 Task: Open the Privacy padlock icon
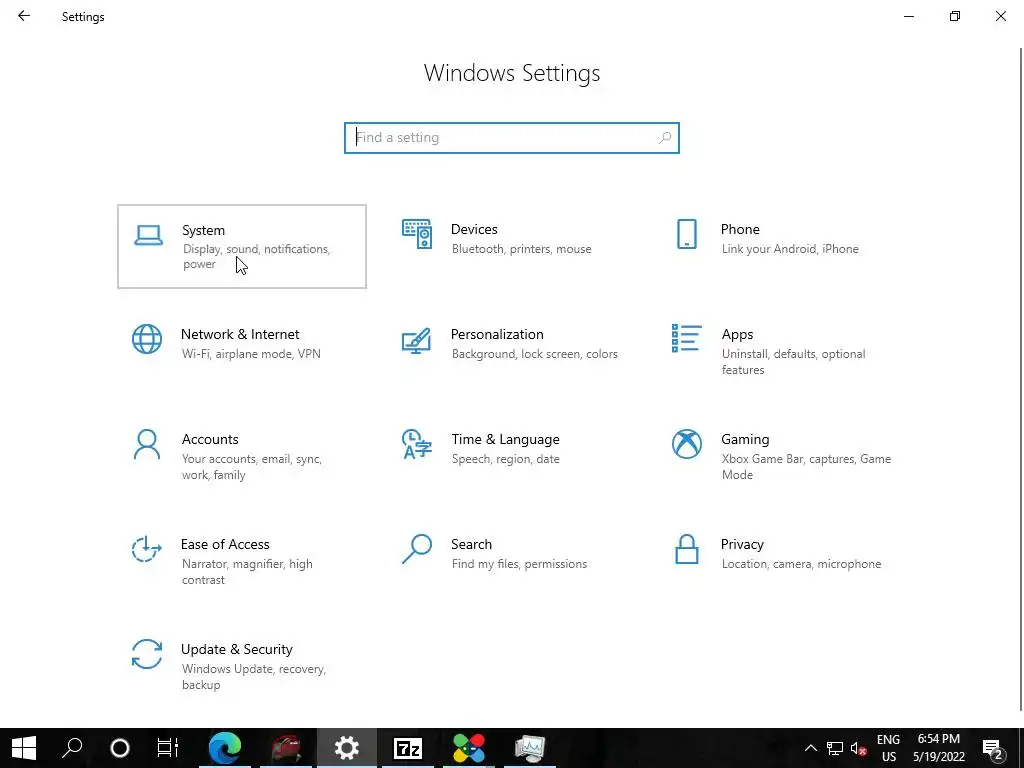(686, 549)
